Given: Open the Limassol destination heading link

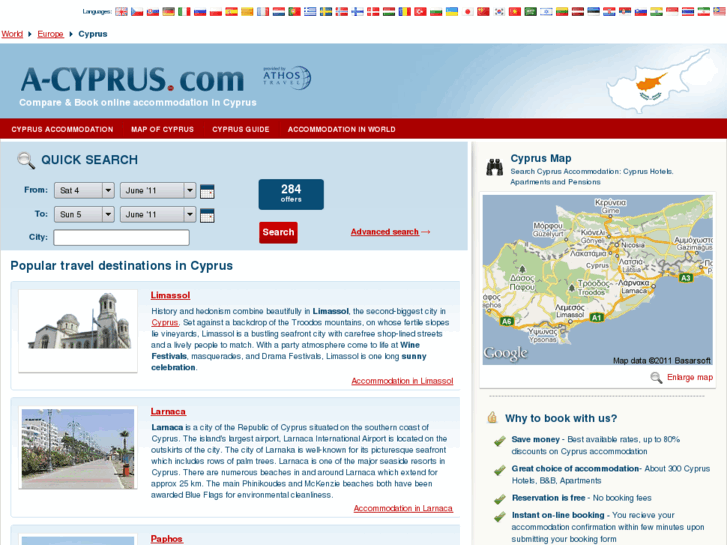Looking at the screenshot, I should (170, 295).
